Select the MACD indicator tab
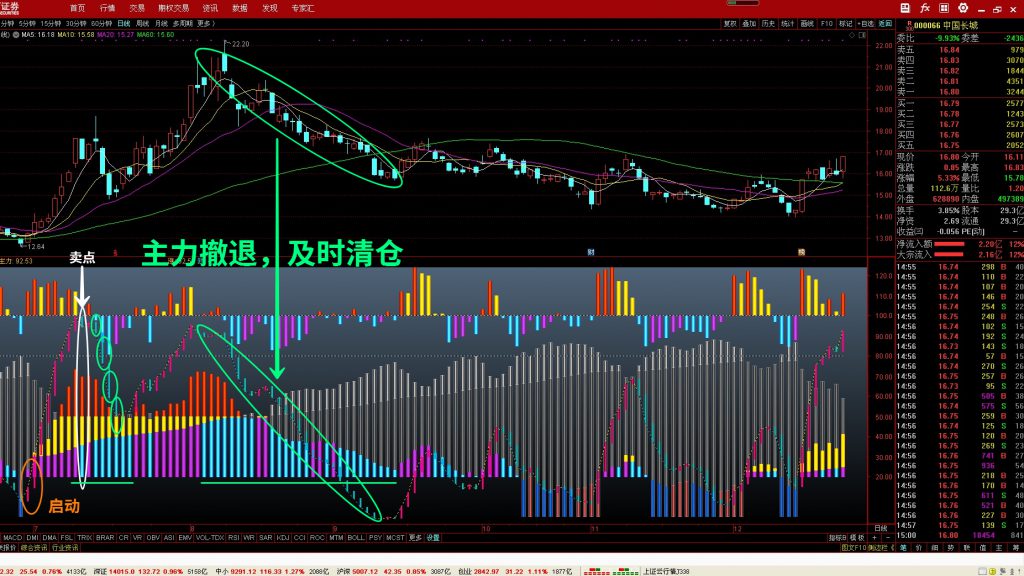 tap(11, 536)
